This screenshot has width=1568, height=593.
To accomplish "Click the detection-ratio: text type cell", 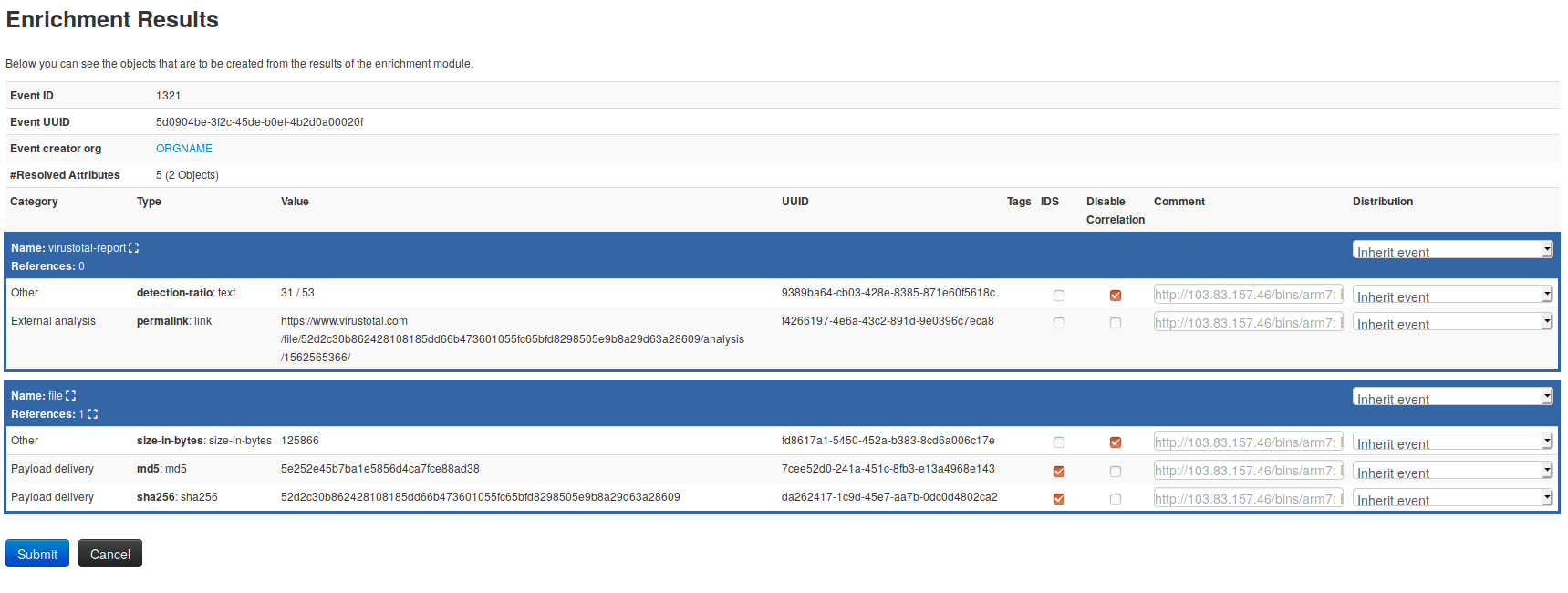I will pos(186,293).
